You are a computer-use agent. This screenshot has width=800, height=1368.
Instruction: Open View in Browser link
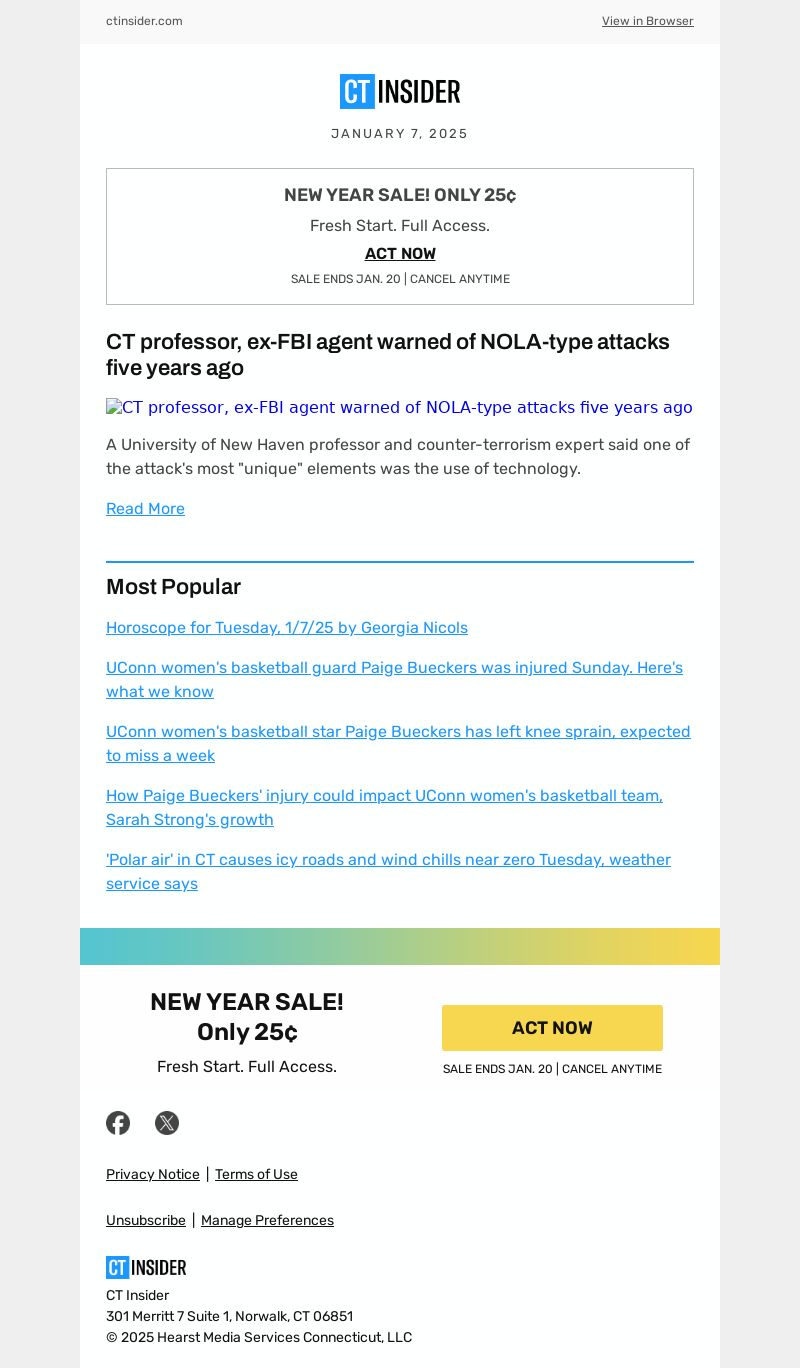(x=647, y=21)
